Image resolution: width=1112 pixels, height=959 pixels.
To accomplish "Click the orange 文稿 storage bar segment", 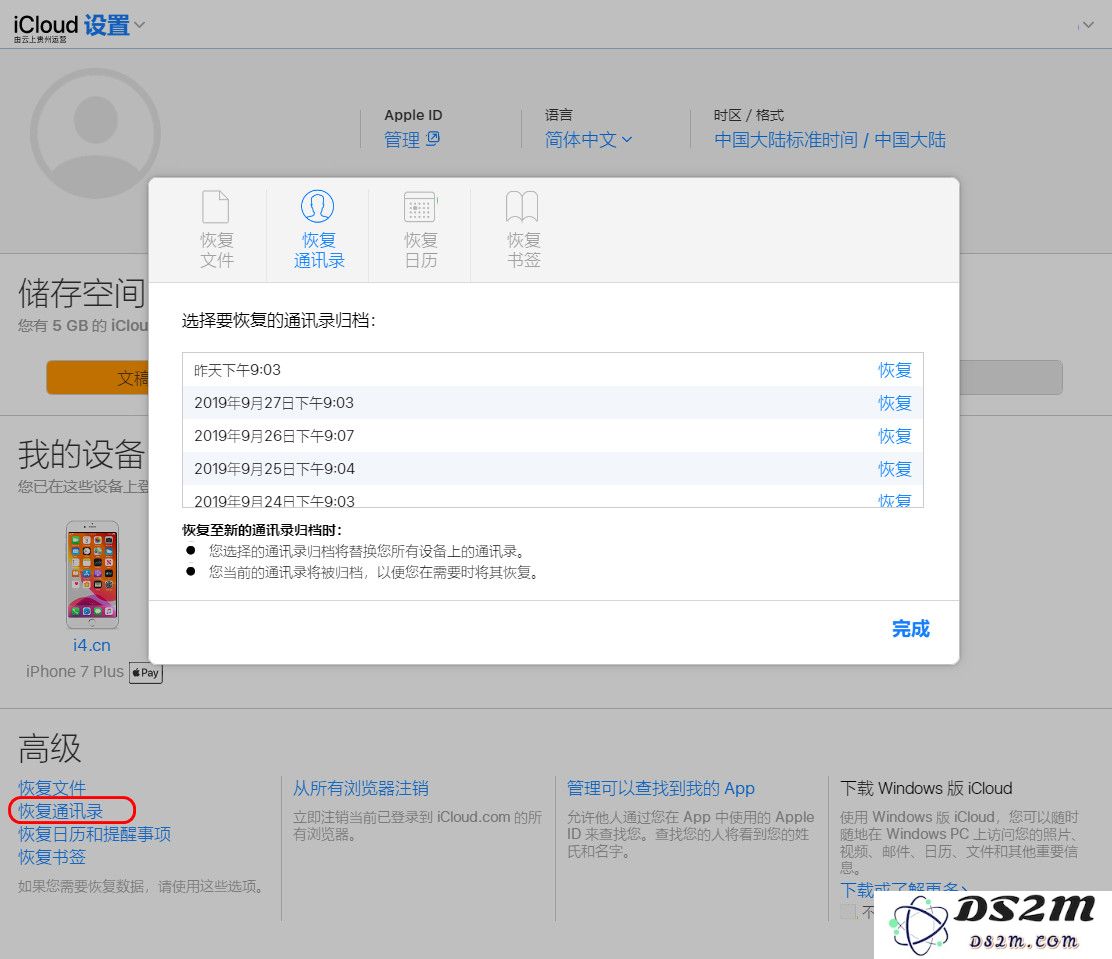I will point(98,377).
